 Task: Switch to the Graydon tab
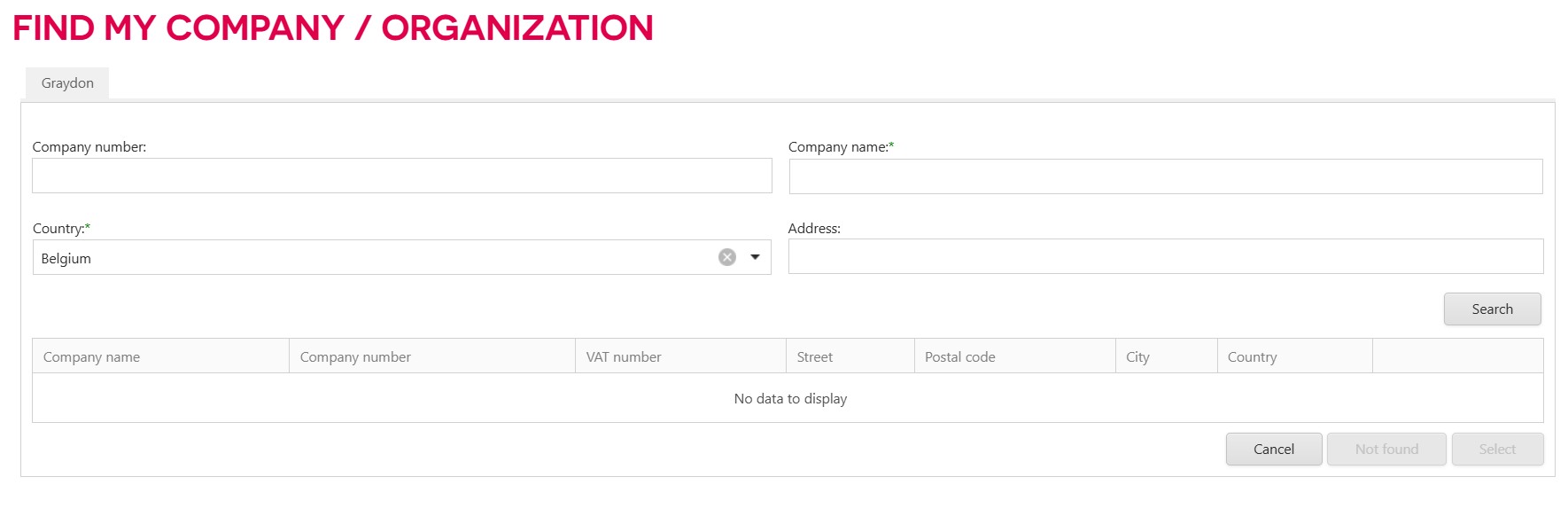pos(67,83)
